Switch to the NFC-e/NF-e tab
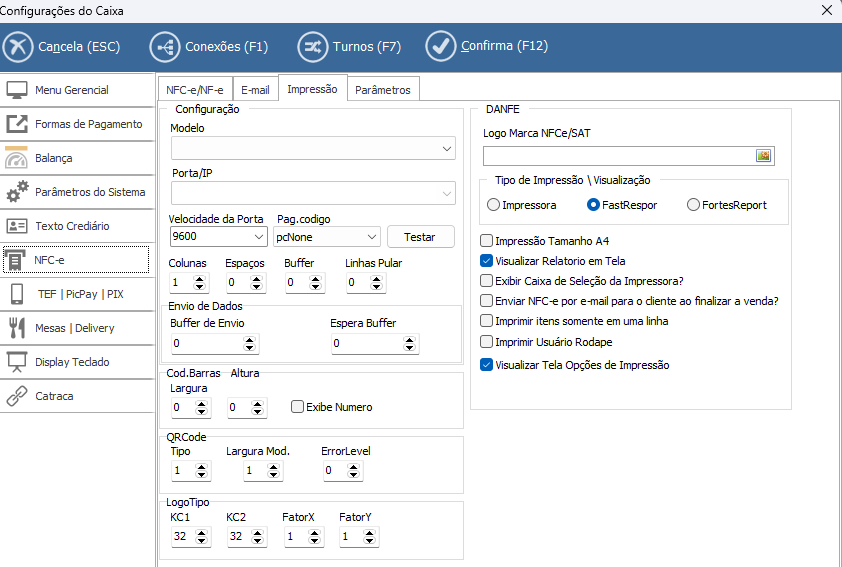 pyautogui.click(x=195, y=90)
